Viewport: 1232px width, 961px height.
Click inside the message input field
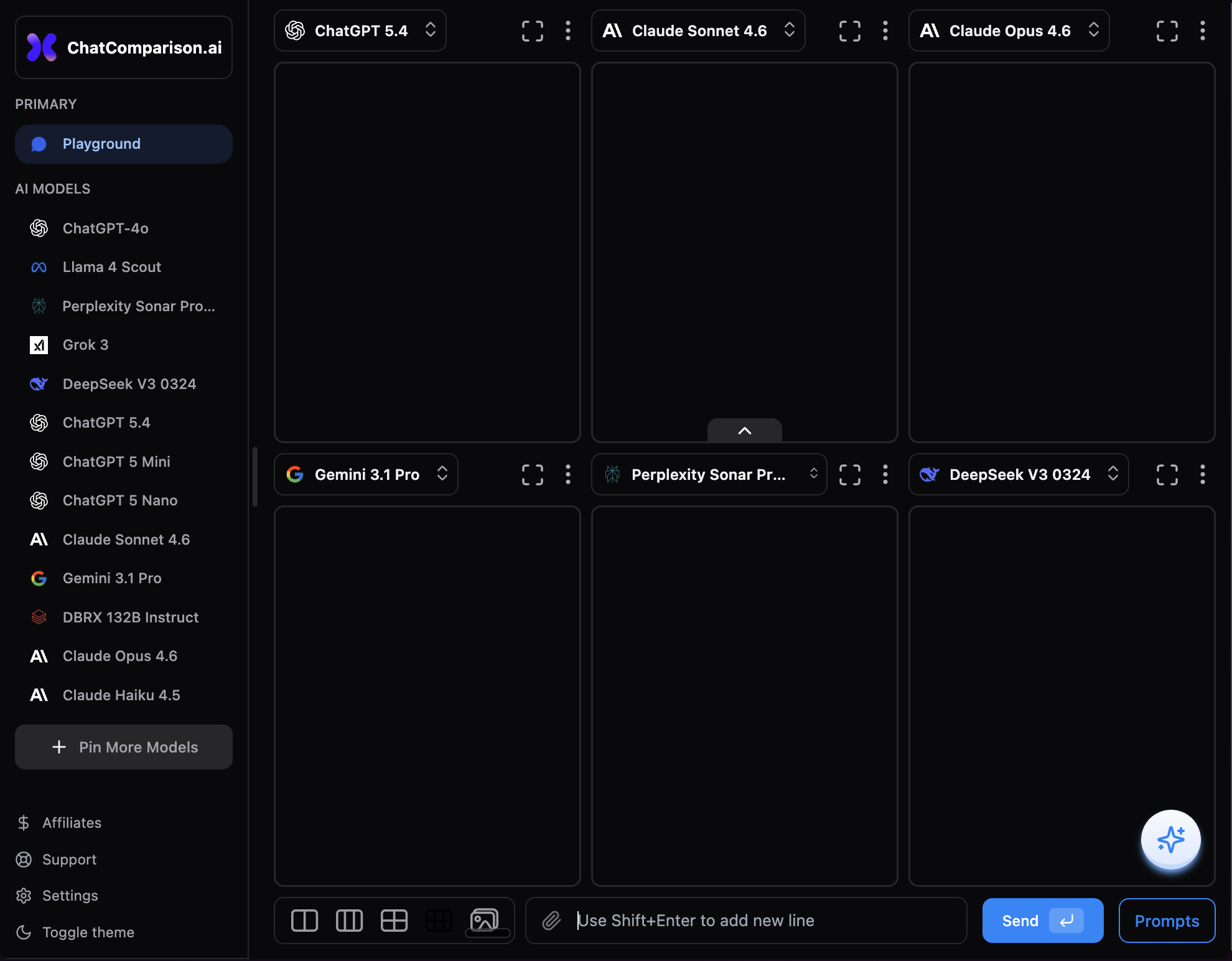(x=747, y=921)
